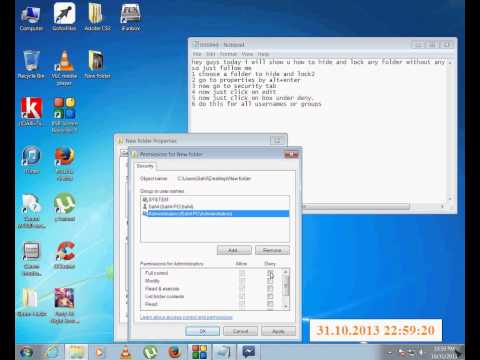
Task: Select the iTunes desktop shortcut
Action: [31, 159]
